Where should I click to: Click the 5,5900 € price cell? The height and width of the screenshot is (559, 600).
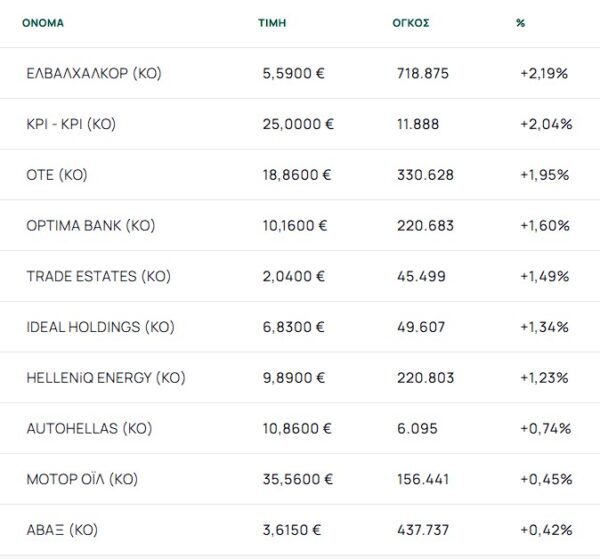(293, 73)
